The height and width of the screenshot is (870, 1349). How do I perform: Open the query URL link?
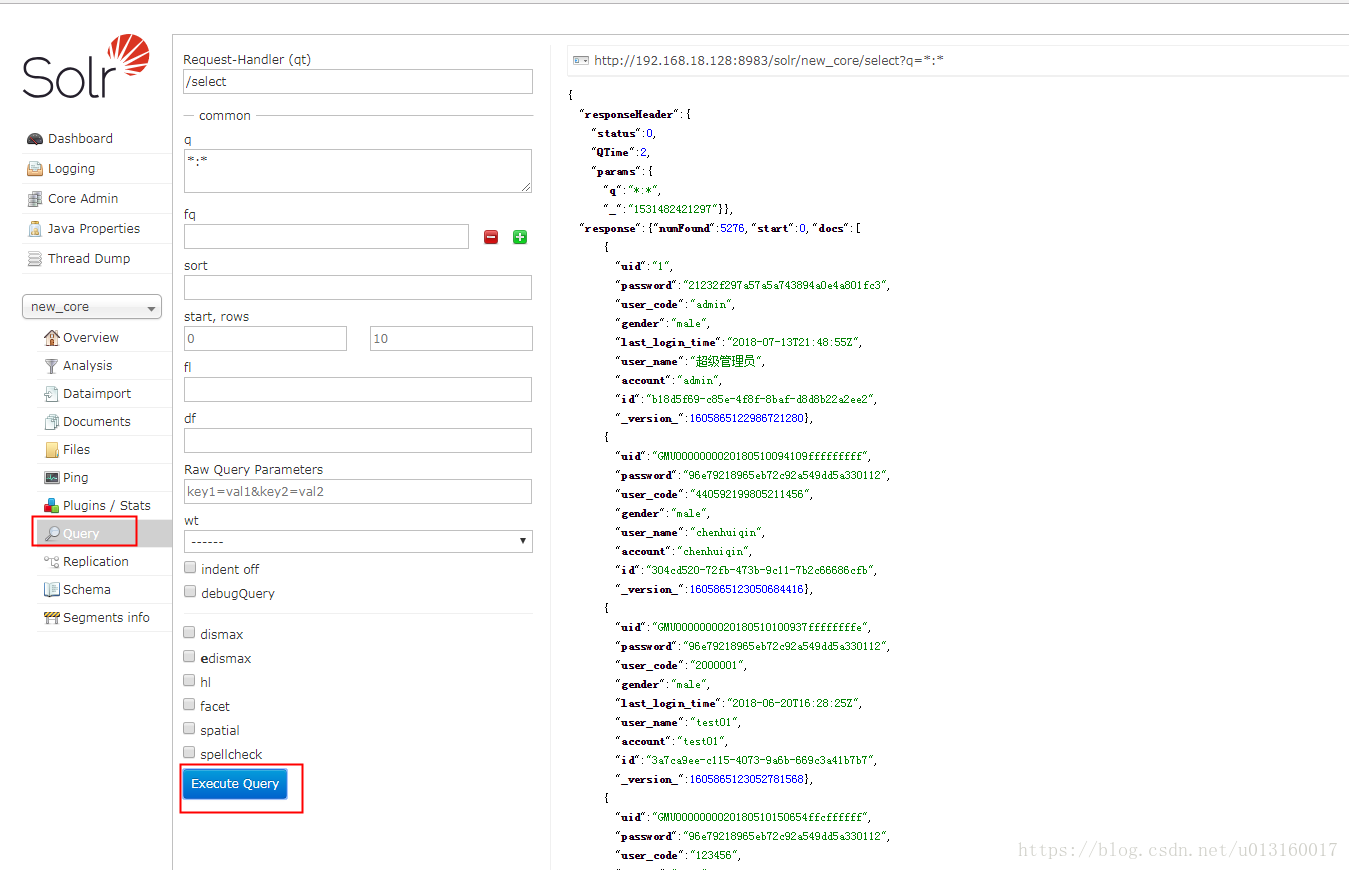pos(769,61)
